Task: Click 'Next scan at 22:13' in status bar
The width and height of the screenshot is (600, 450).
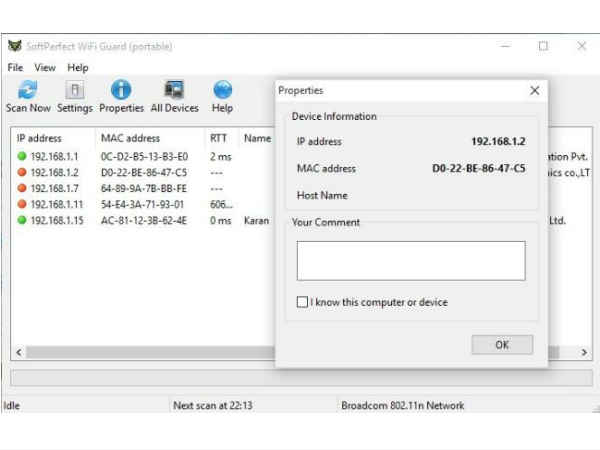Action: 213,405
